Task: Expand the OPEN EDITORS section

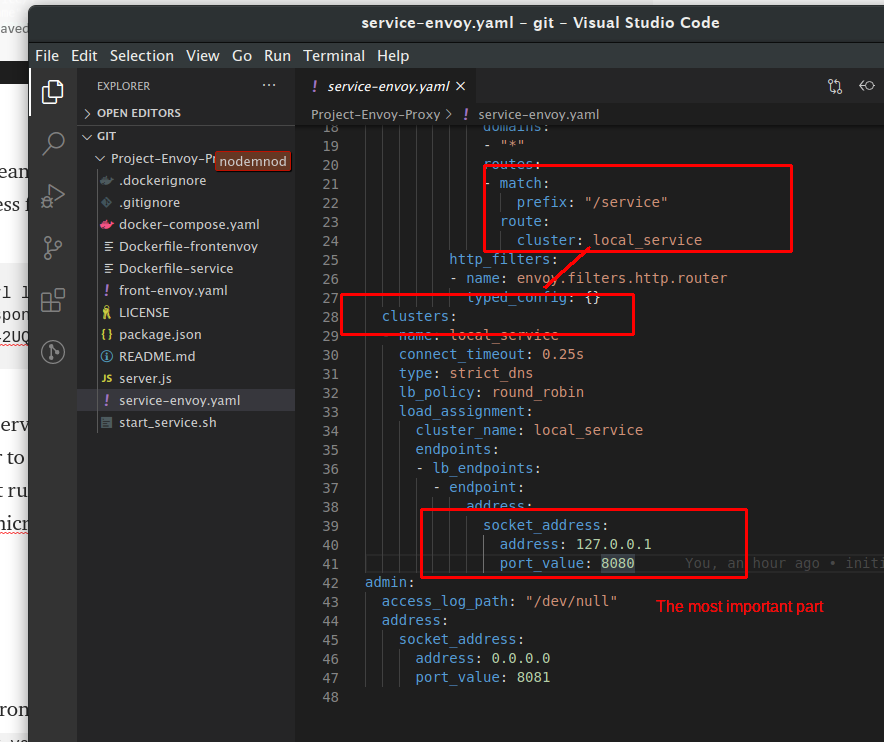Action: (87, 113)
